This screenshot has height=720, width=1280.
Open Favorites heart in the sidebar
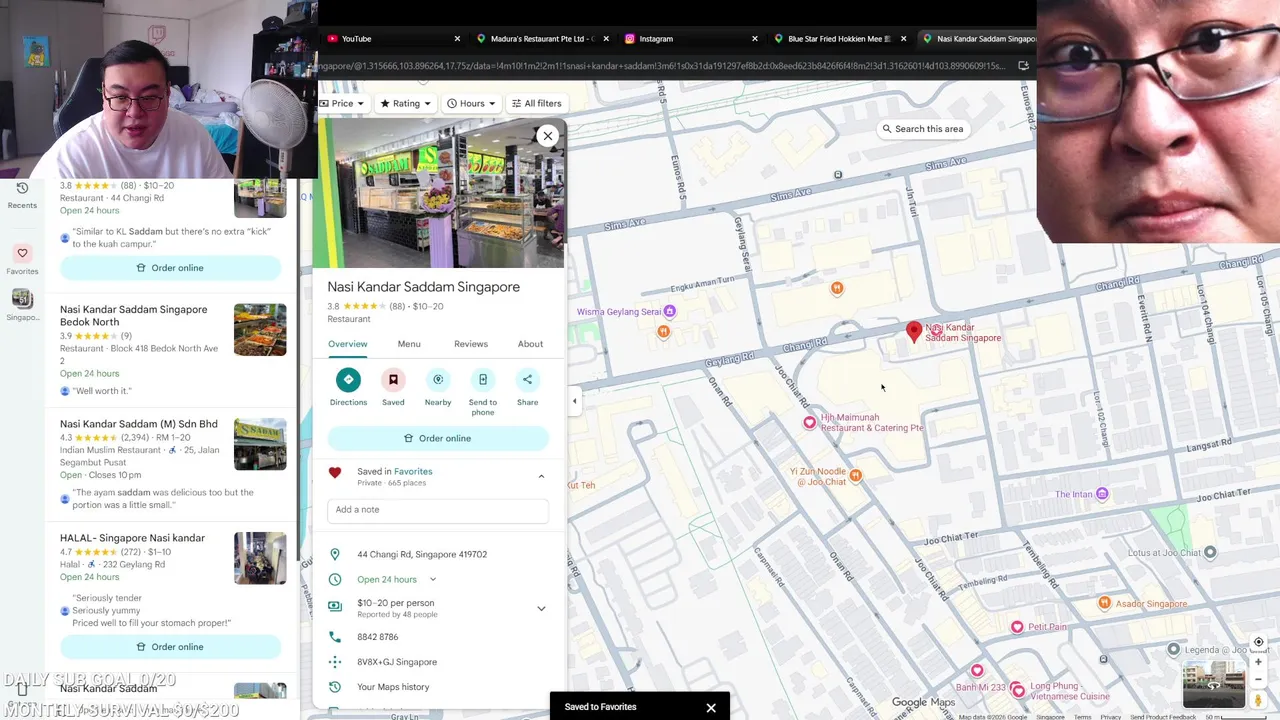click(22, 260)
